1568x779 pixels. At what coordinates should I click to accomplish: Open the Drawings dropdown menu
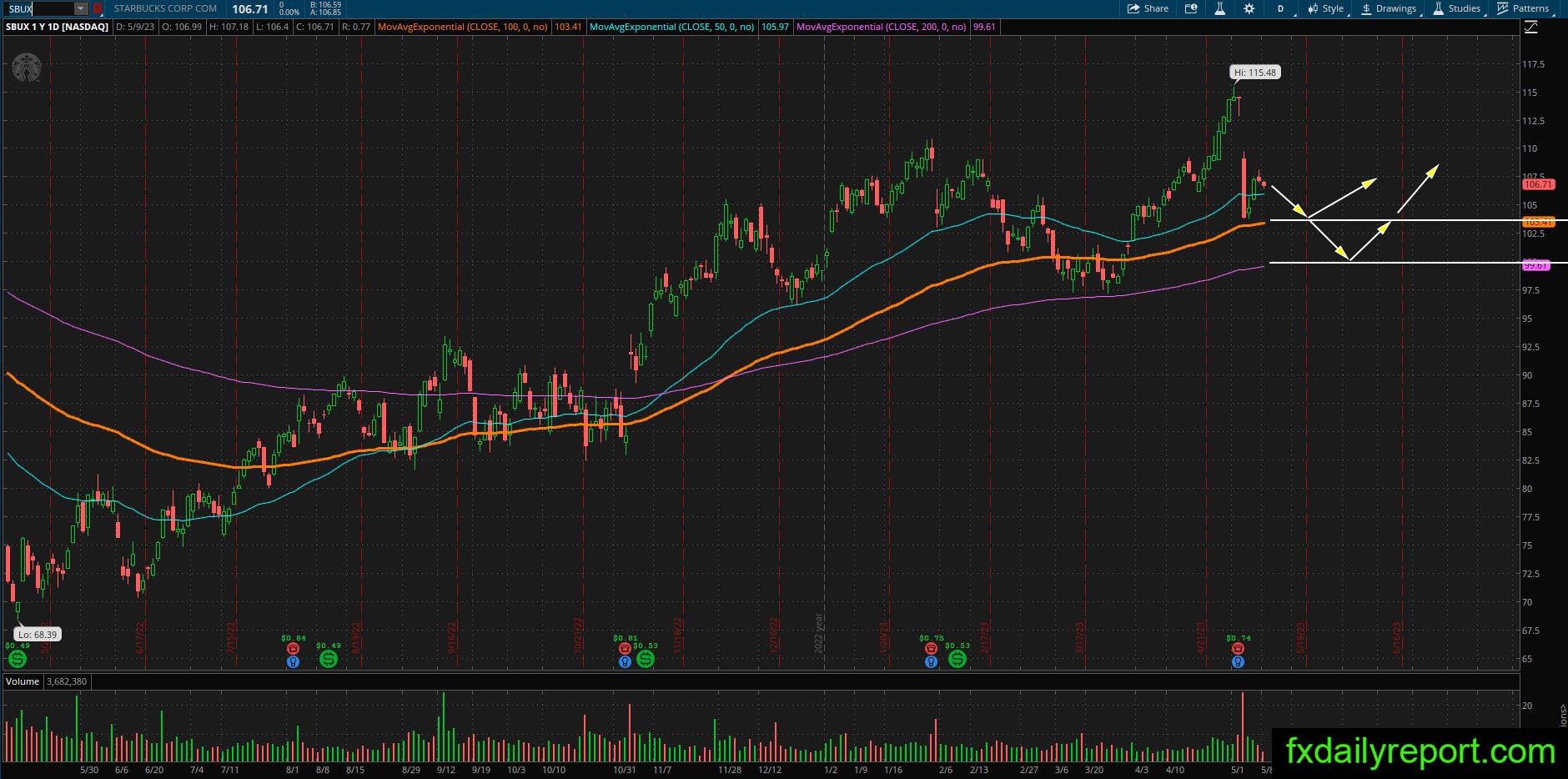point(1390,8)
